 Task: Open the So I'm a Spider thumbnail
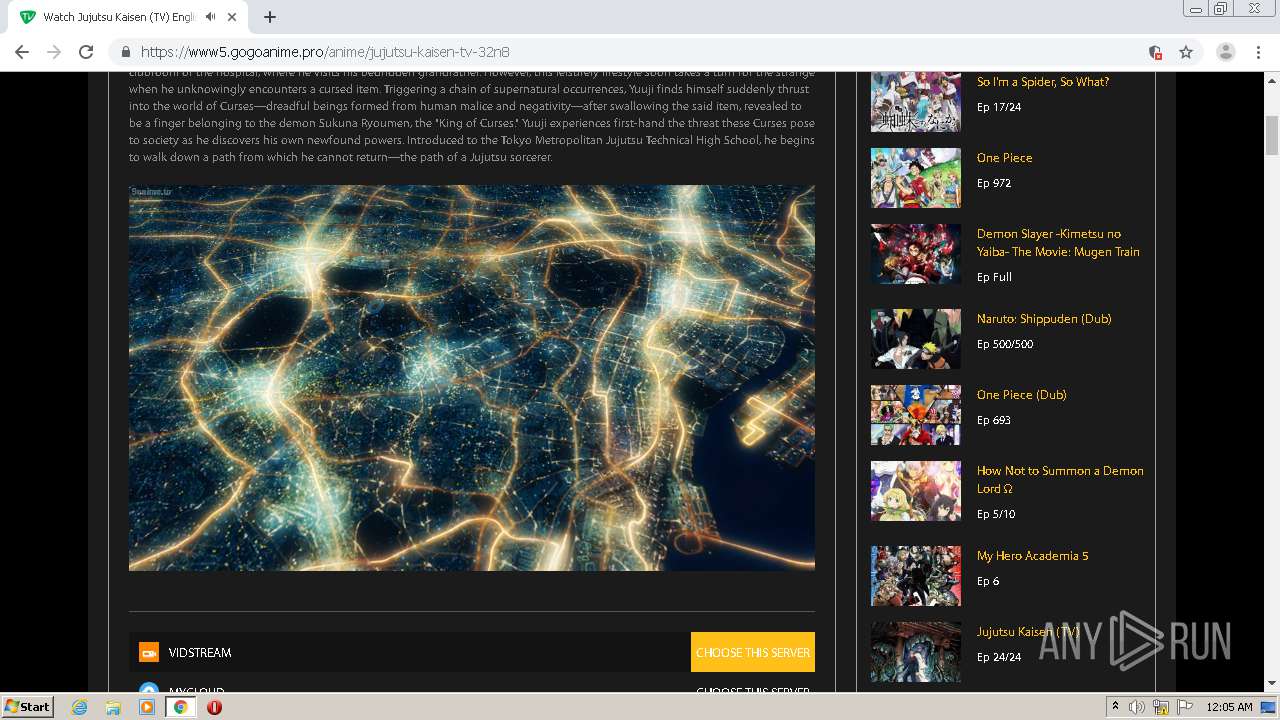point(915,102)
